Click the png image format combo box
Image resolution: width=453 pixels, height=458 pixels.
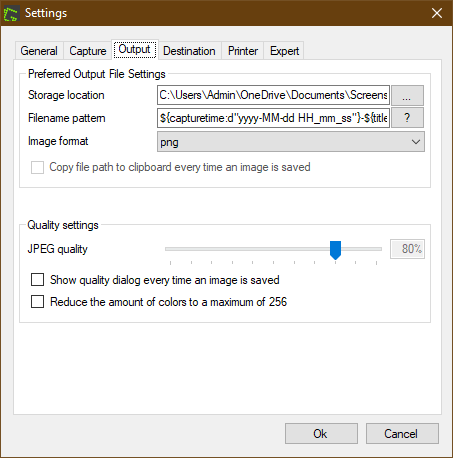(x=291, y=142)
